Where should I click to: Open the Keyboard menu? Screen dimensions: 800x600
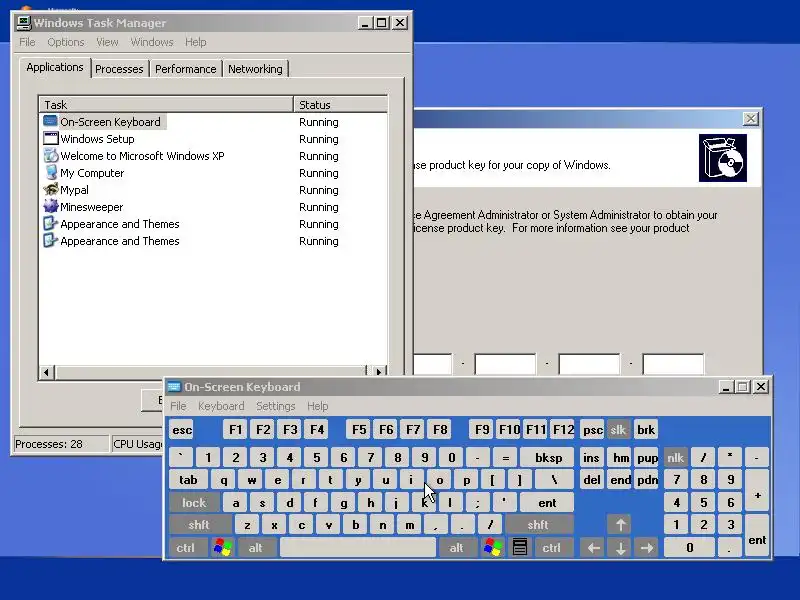(221, 406)
